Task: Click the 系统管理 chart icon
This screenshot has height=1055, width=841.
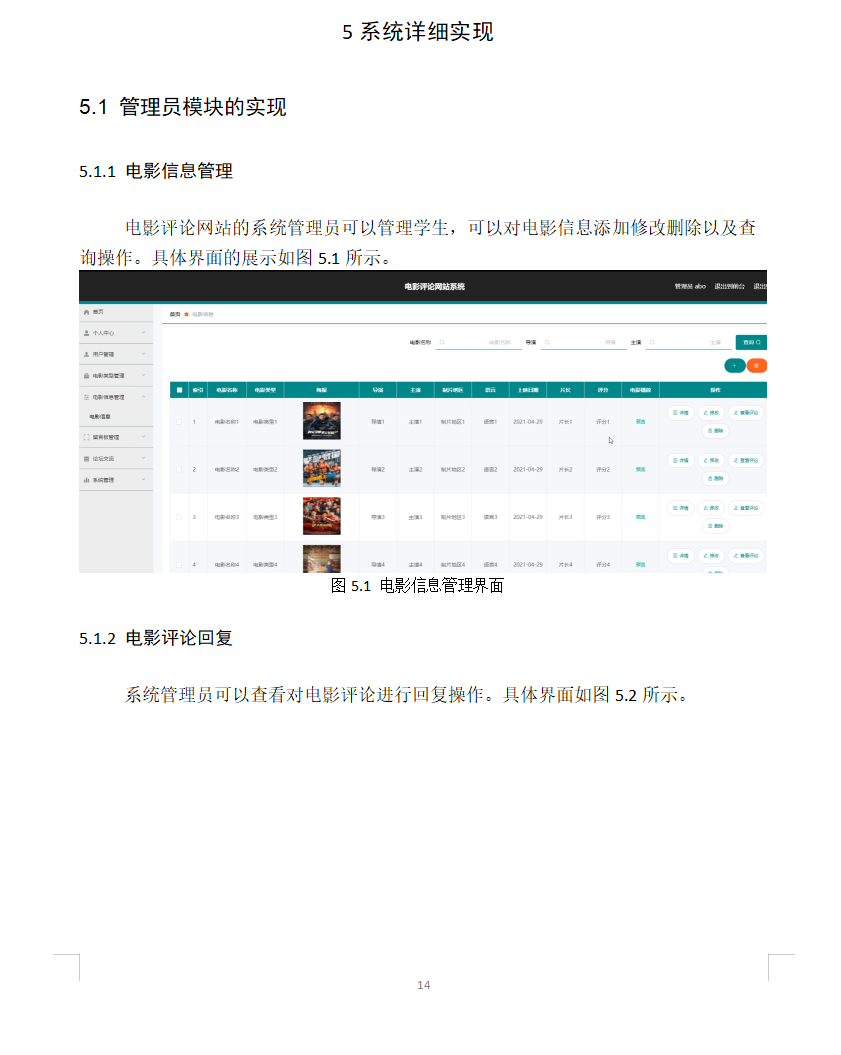Action: tap(85, 478)
